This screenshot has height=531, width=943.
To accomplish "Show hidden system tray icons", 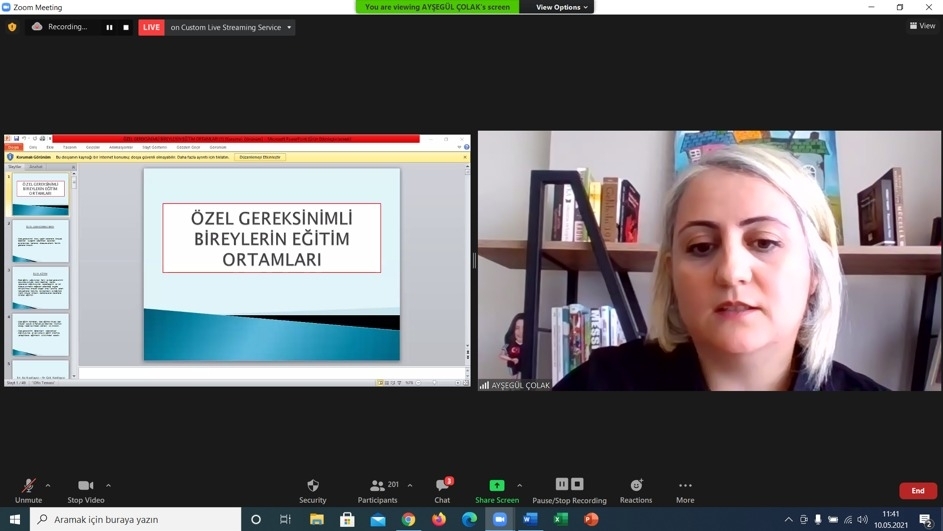I will click(x=788, y=520).
